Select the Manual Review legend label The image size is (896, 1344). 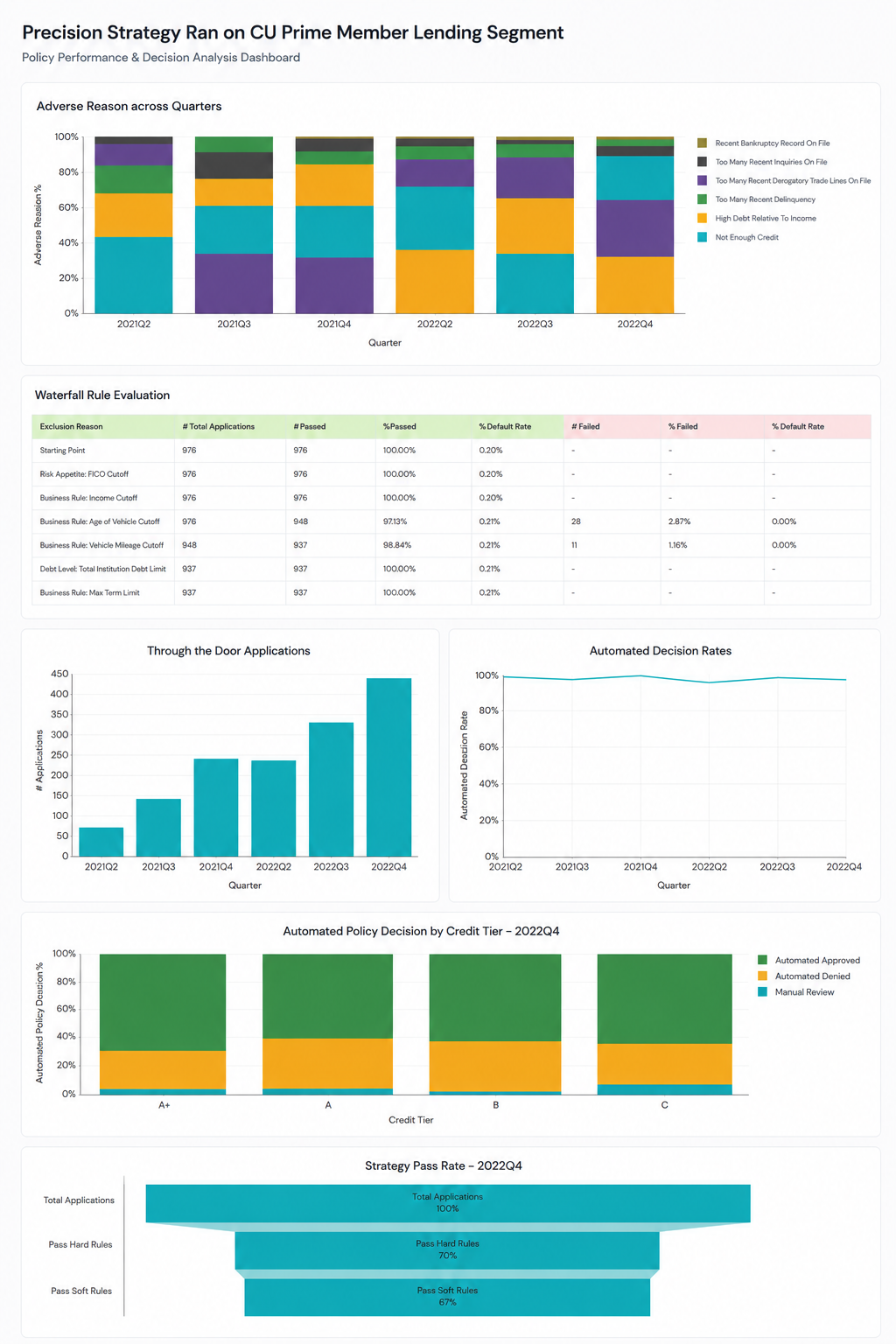point(804,992)
